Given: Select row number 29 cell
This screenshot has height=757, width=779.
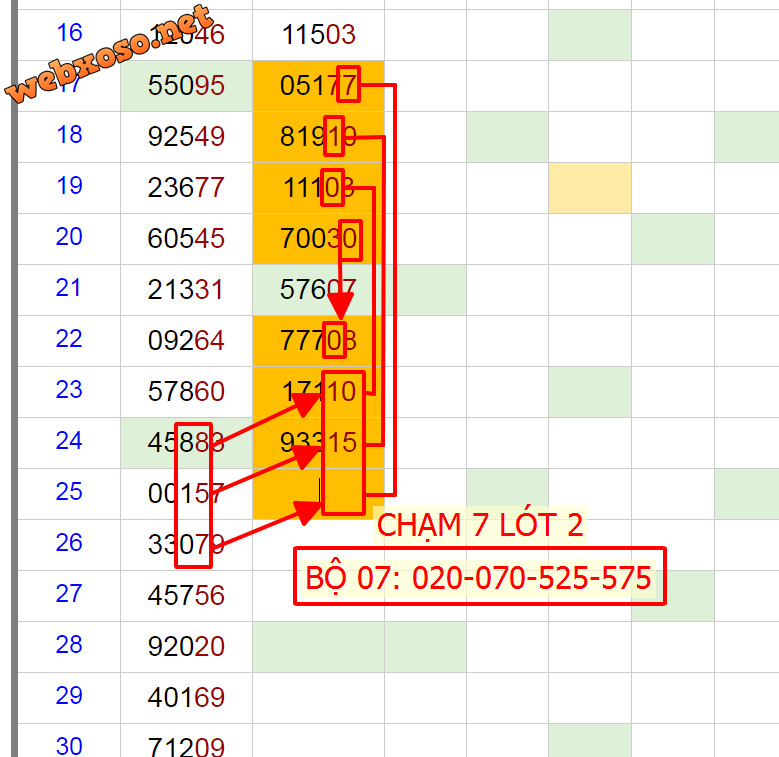Looking at the screenshot, I should (69, 698).
